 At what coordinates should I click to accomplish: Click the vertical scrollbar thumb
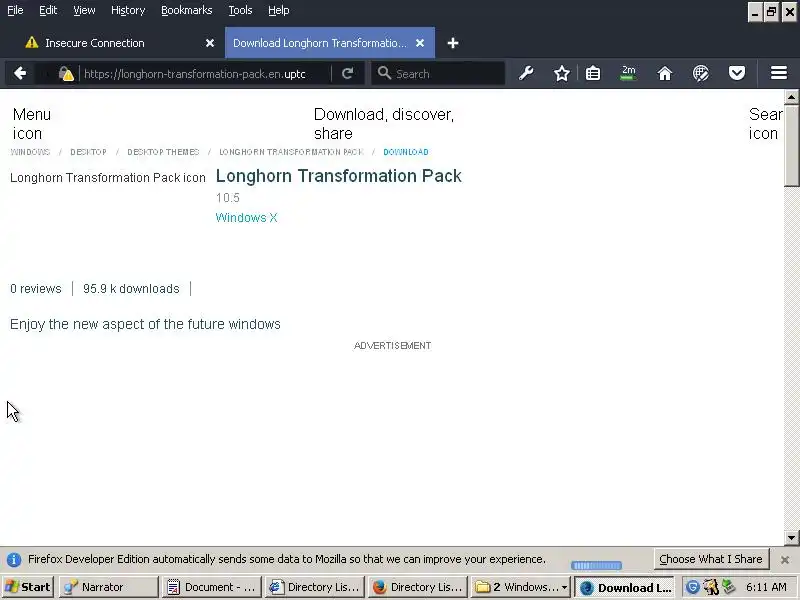pyautogui.click(x=791, y=146)
